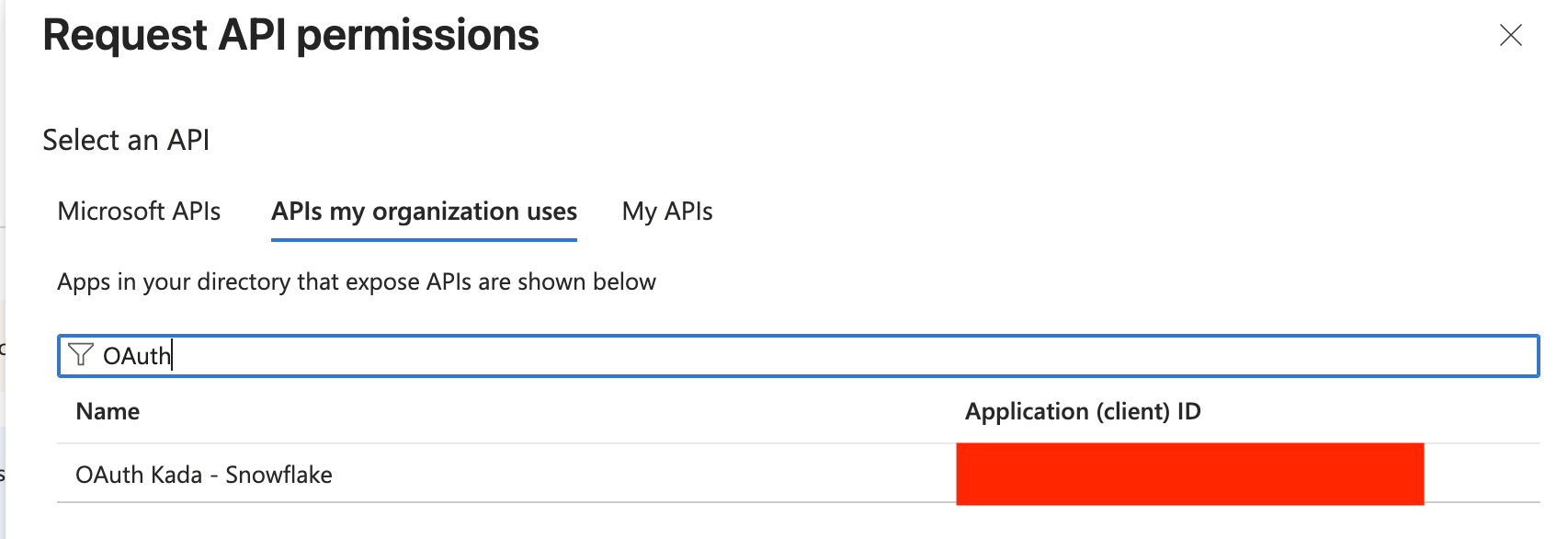Click the word Snowflake in the result row
This screenshot has width=1568, height=539.
278,475
